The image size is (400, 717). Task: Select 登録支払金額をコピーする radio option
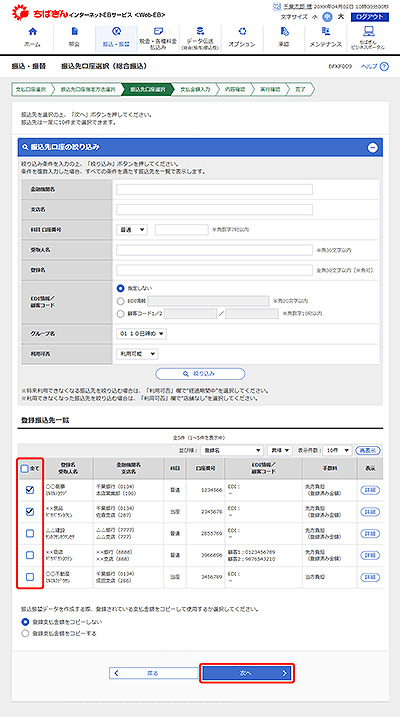[25, 633]
